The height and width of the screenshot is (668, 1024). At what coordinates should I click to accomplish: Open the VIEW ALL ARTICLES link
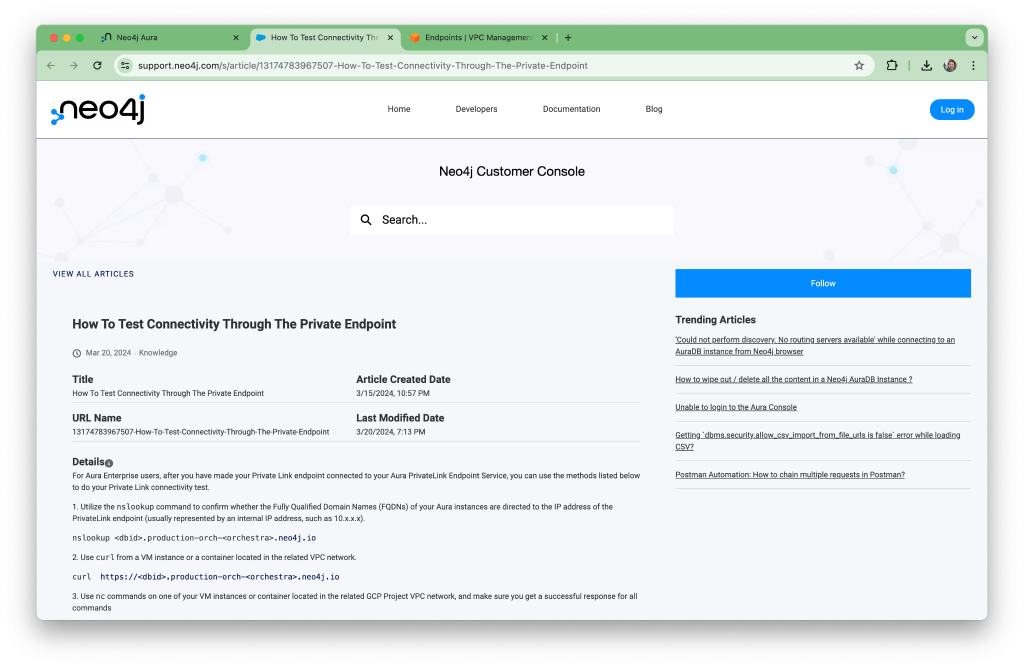pos(93,273)
